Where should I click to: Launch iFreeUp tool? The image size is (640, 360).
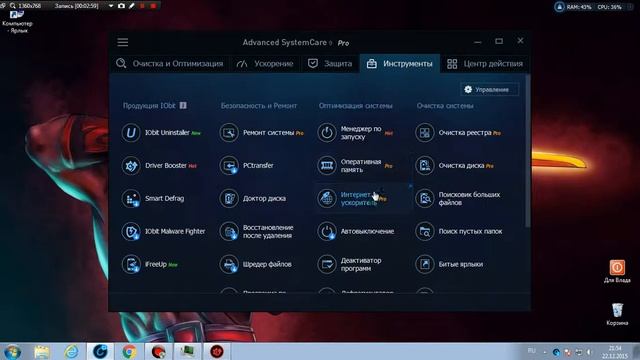point(149,264)
